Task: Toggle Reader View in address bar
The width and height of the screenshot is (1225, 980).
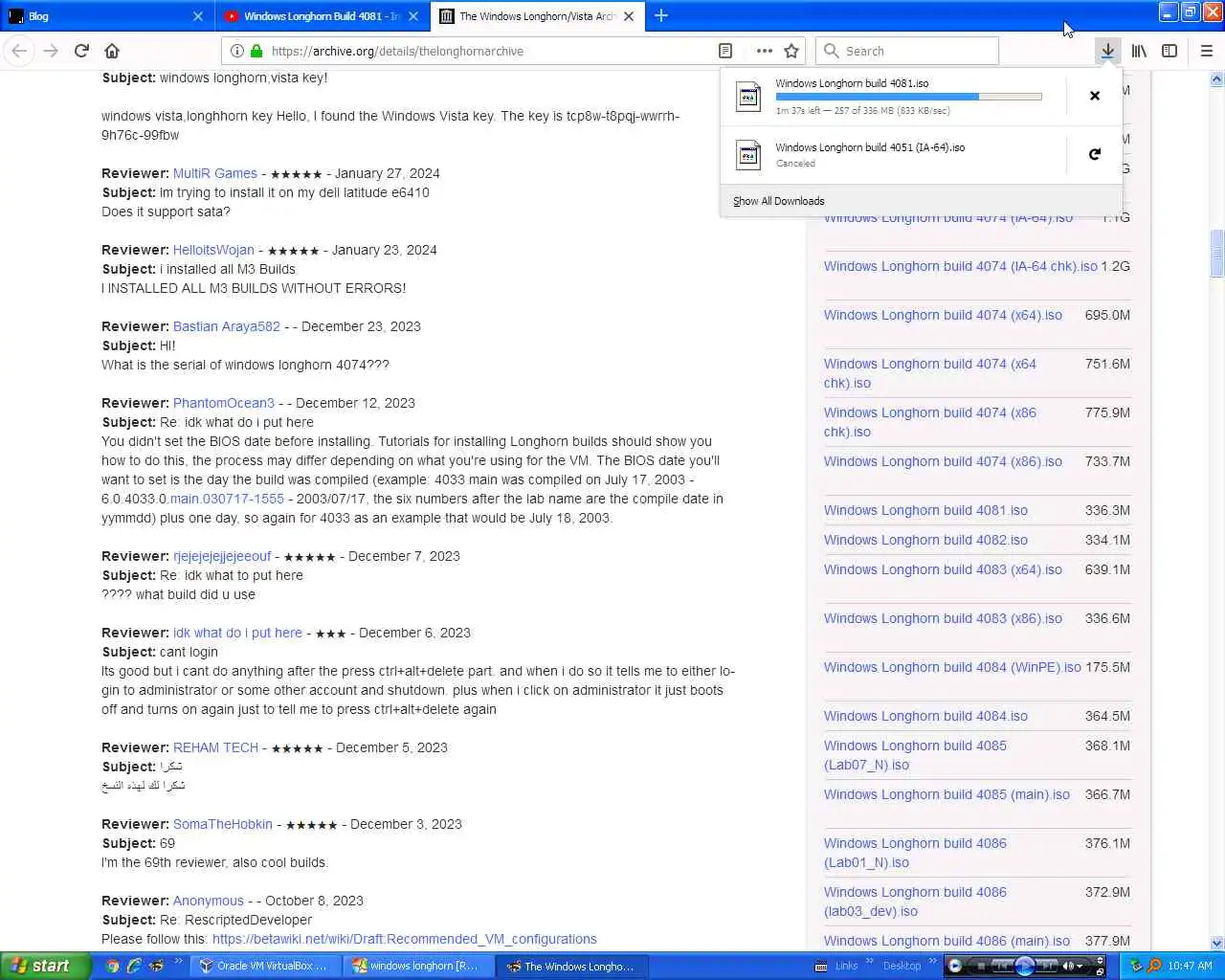Action: point(725,51)
